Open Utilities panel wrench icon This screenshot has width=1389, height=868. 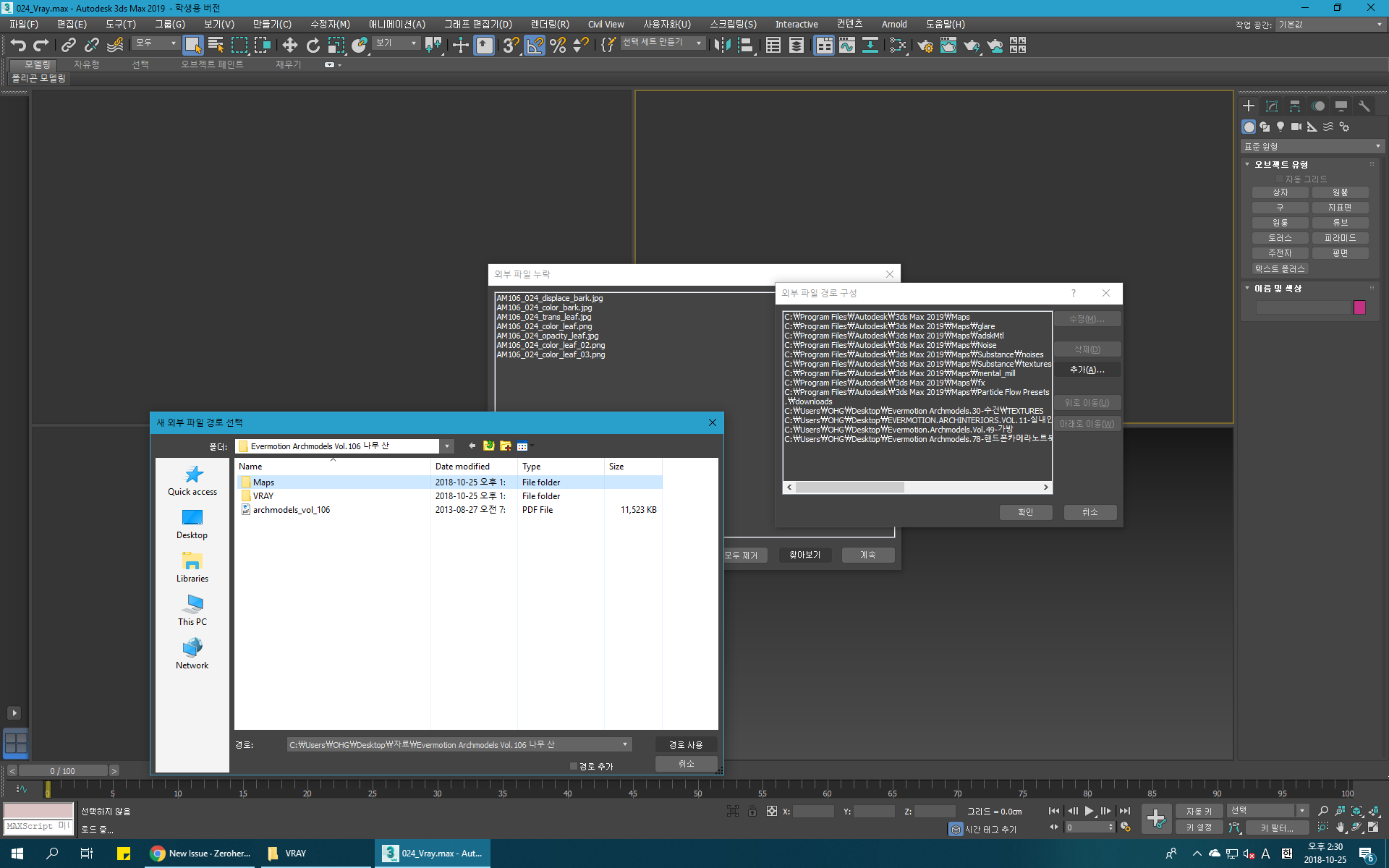(1364, 106)
